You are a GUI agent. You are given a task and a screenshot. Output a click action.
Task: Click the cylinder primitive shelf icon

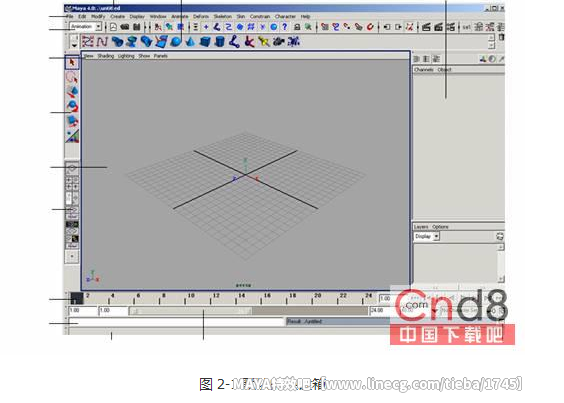pyautogui.click(x=219, y=42)
